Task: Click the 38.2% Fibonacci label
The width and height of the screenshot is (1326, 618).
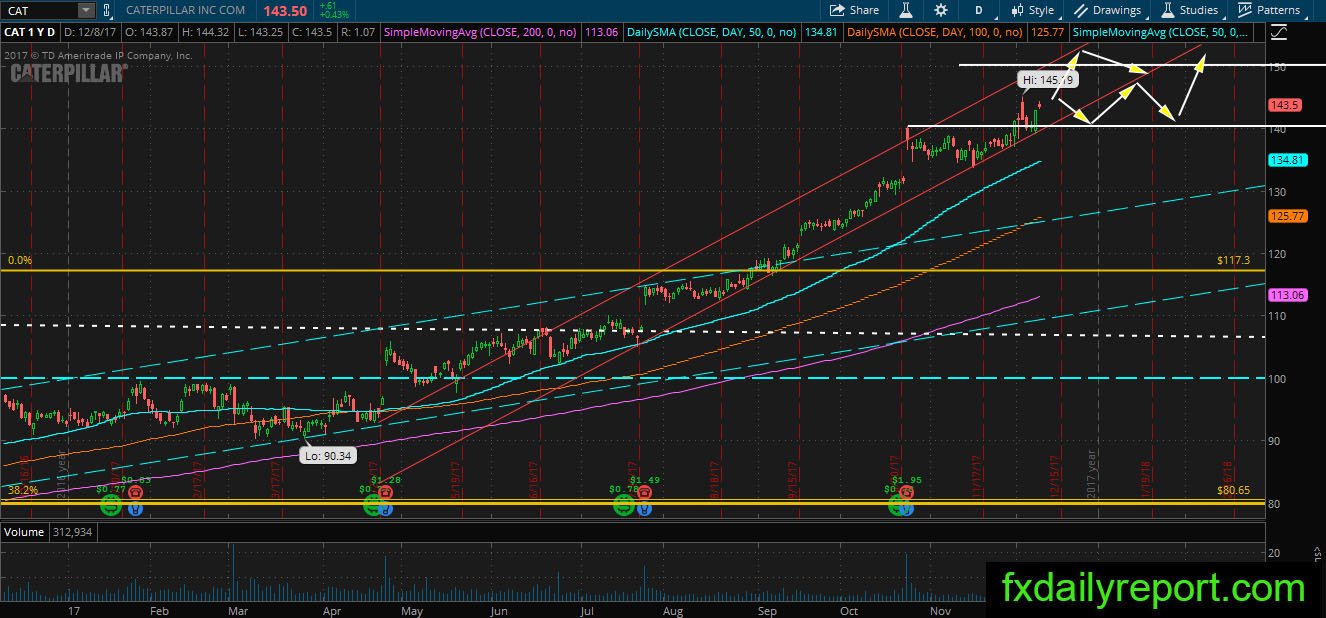Action: pos(22,490)
